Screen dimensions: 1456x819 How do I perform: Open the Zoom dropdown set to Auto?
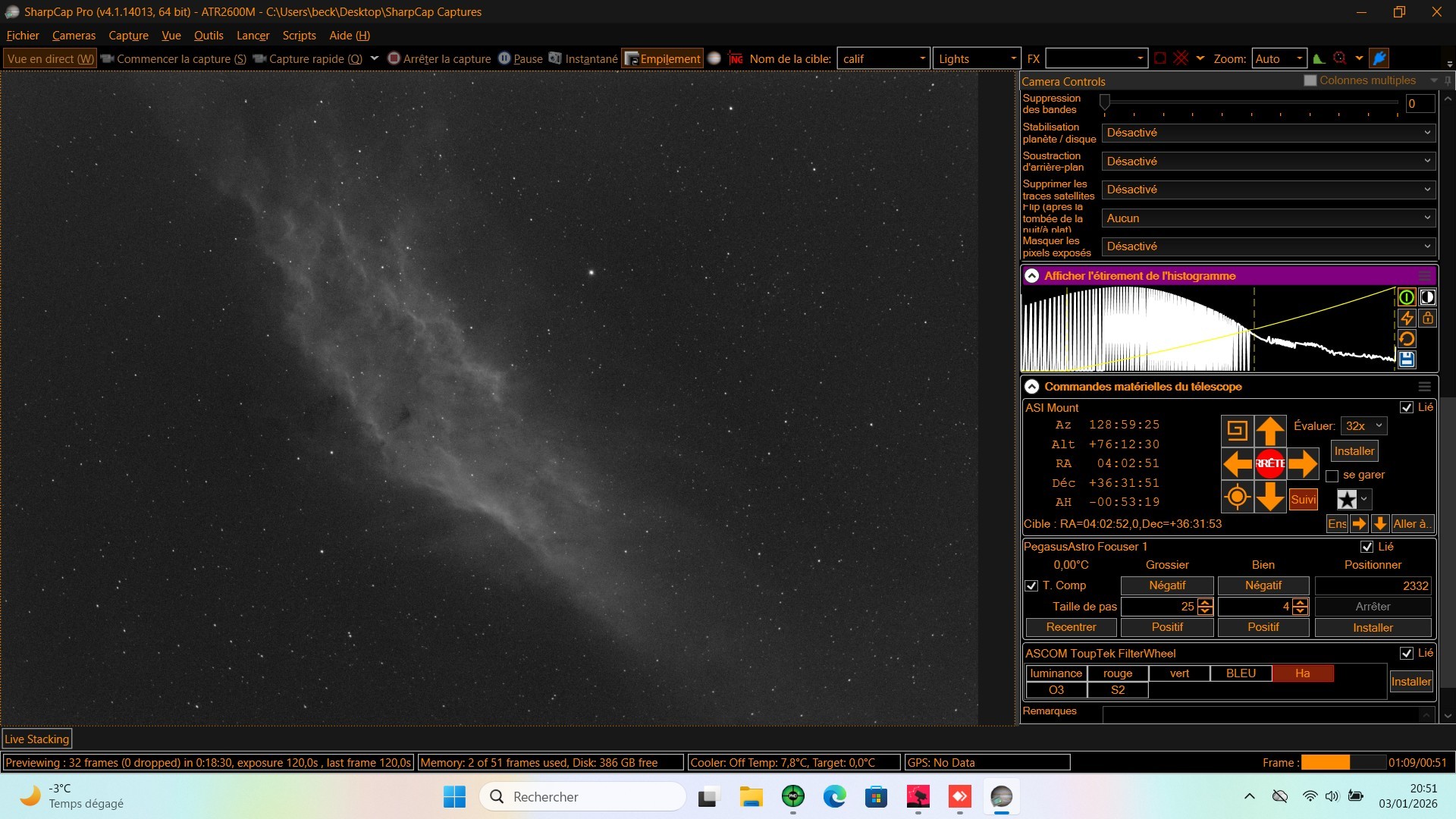1279,58
